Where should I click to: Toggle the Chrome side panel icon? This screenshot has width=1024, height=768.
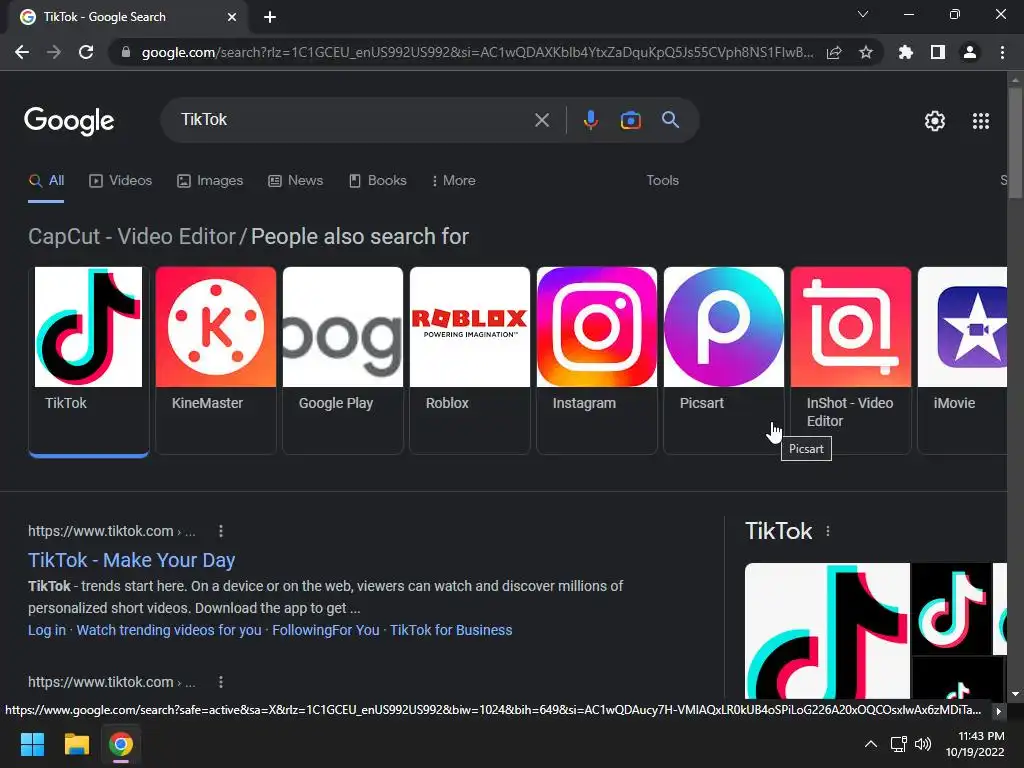938,52
